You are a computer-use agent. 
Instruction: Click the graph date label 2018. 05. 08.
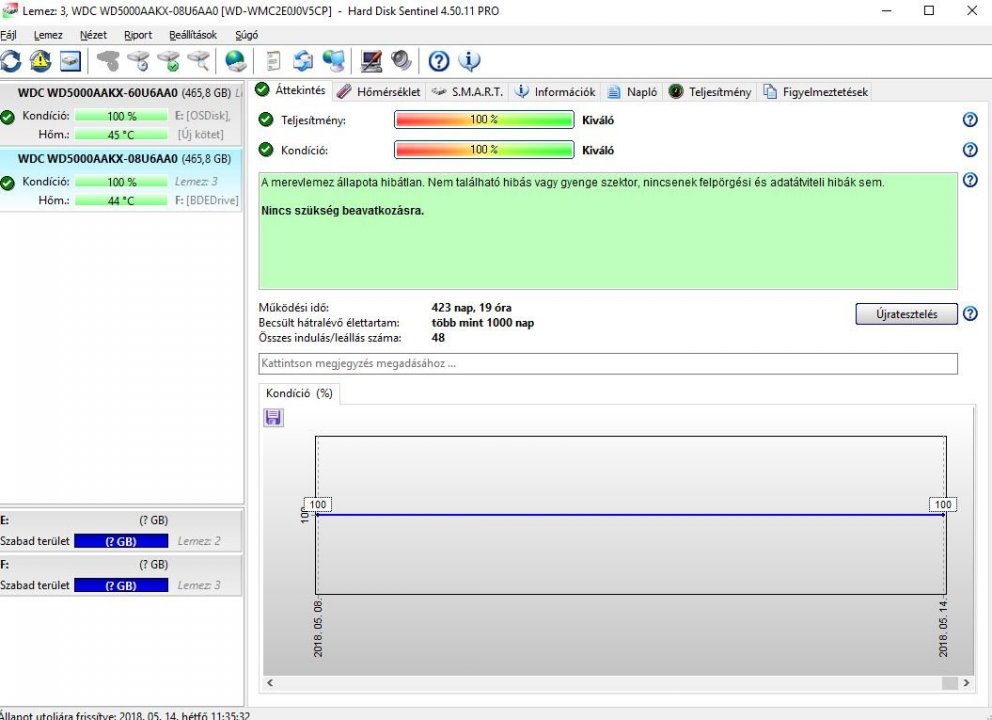coord(318,629)
